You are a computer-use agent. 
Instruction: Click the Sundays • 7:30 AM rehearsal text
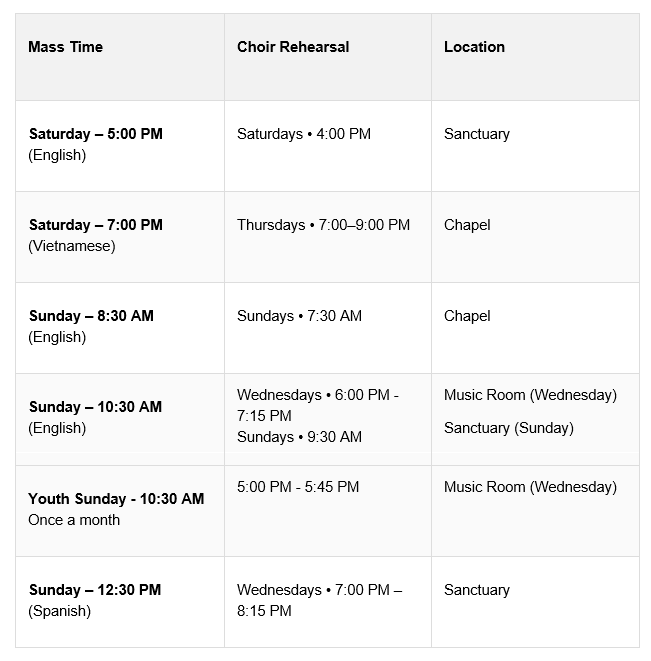[299, 316]
